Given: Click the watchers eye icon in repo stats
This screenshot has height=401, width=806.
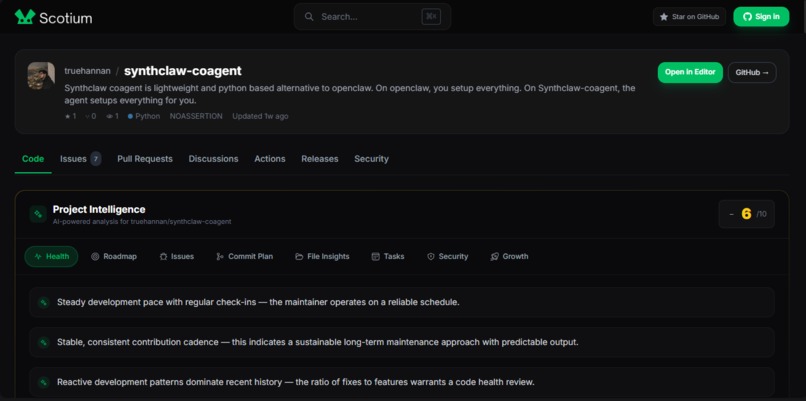Looking at the screenshot, I should [109, 116].
